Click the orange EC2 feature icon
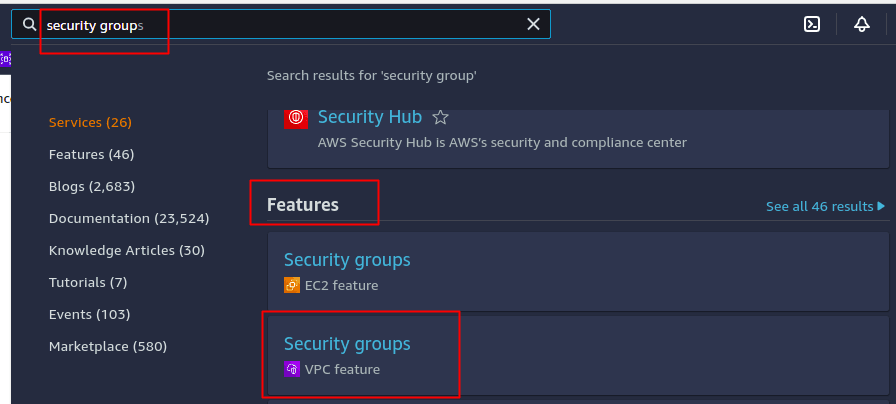Image resolution: width=896 pixels, height=404 pixels. (292, 285)
